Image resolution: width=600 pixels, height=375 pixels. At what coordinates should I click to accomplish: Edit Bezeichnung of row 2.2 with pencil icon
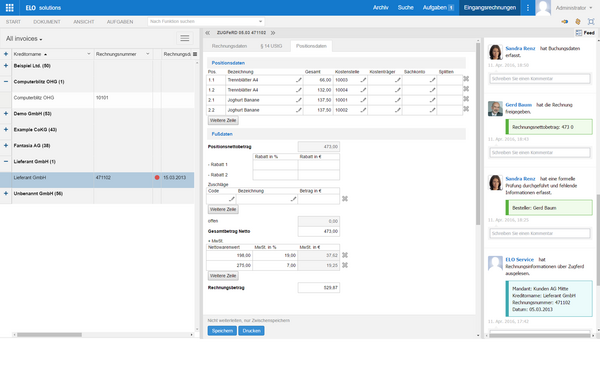[298, 110]
